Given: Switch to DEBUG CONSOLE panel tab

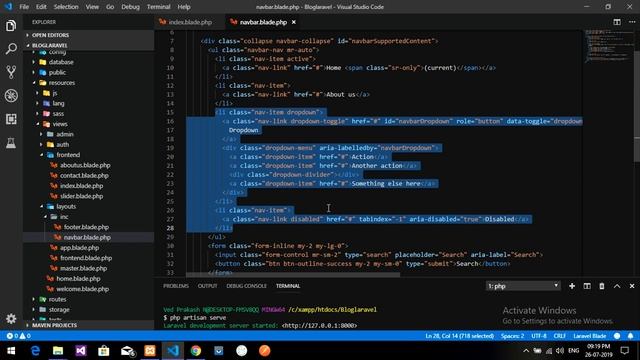Looking at the screenshot, I should pos(246,286).
